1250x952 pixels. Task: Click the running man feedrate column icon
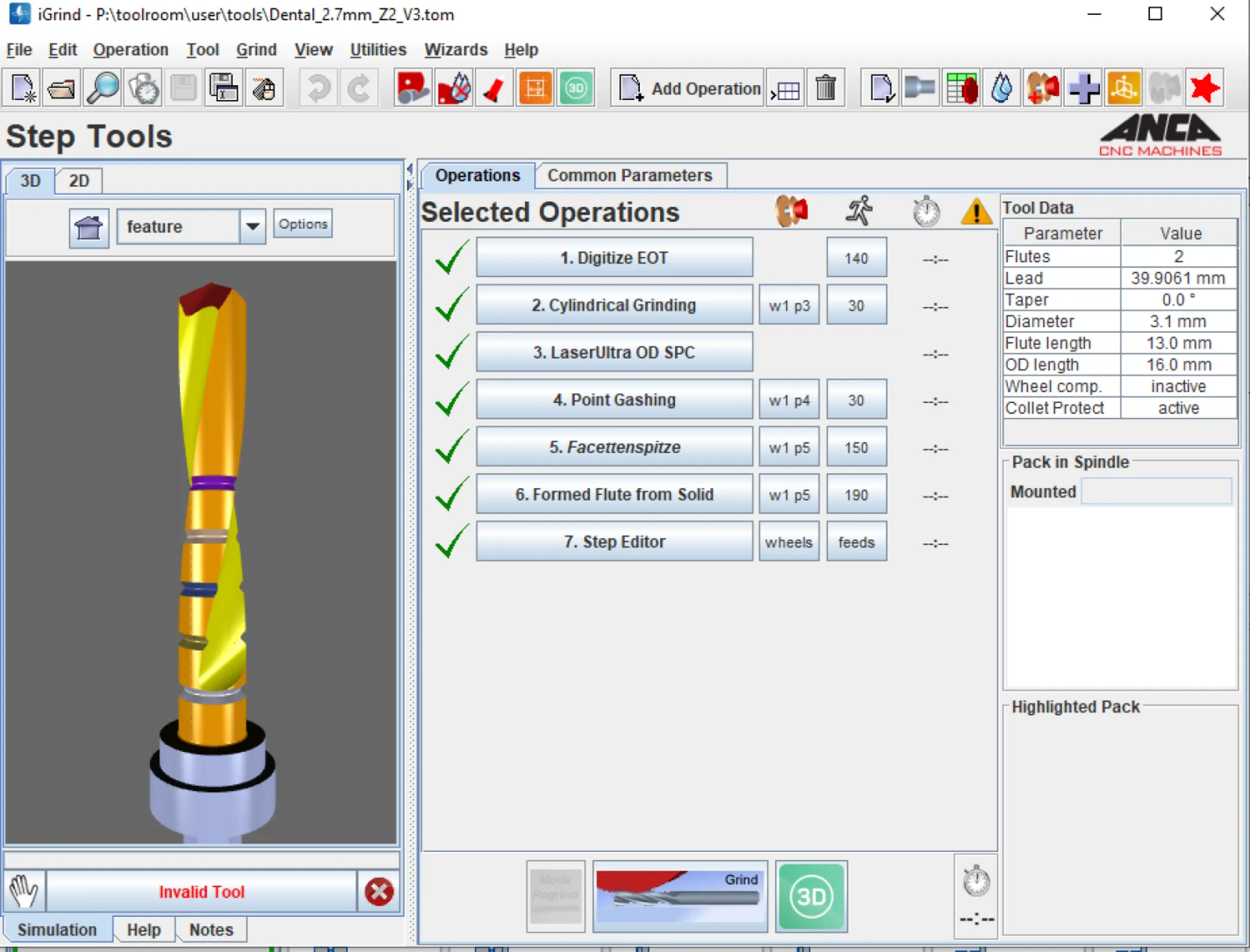tap(859, 211)
